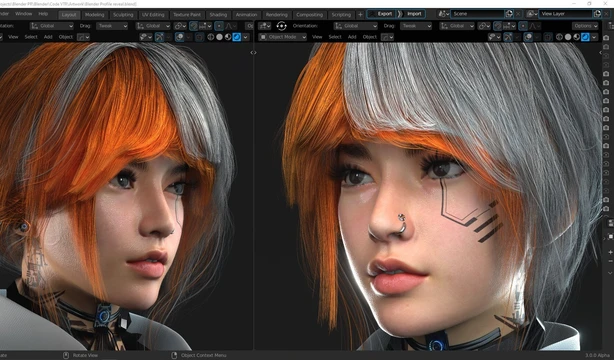Open left viewport pivot point dropdown

[180, 26]
